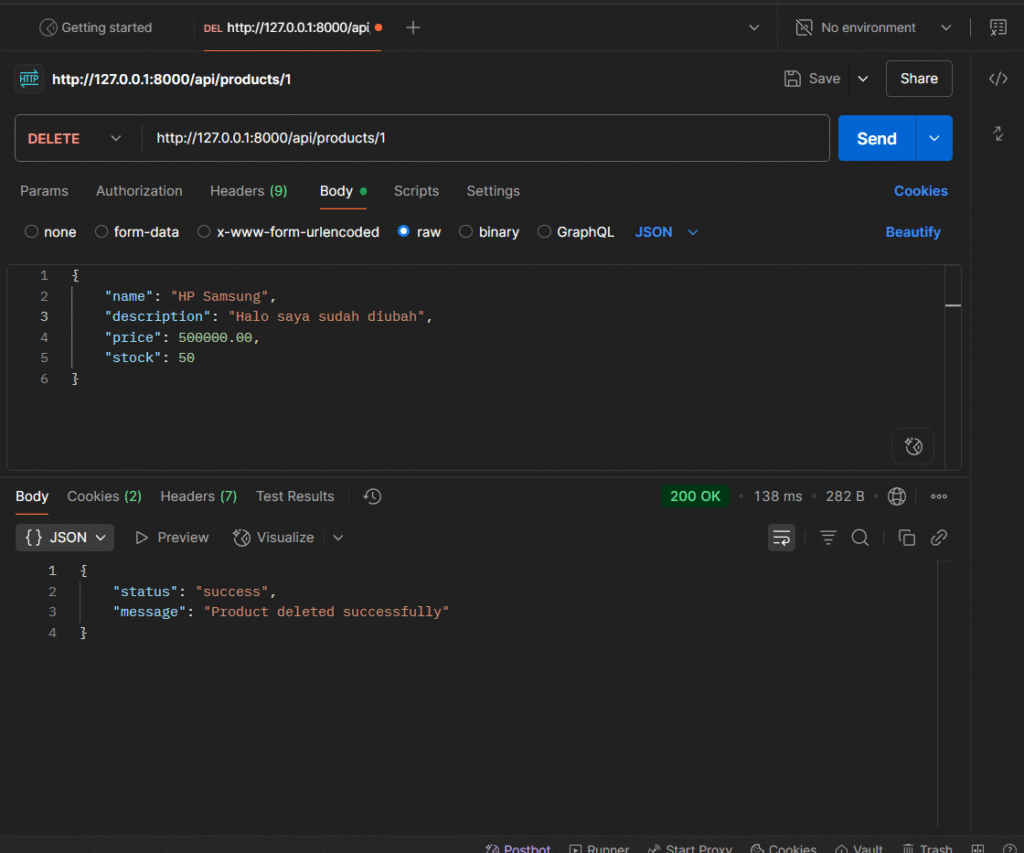This screenshot has width=1024, height=853.
Task: Click the link icon in response toolbar
Action: [x=938, y=538]
